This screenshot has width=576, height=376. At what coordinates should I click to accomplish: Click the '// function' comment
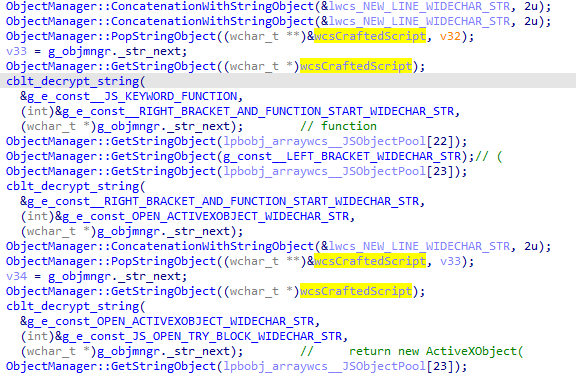pyautogui.click(x=339, y=126)
